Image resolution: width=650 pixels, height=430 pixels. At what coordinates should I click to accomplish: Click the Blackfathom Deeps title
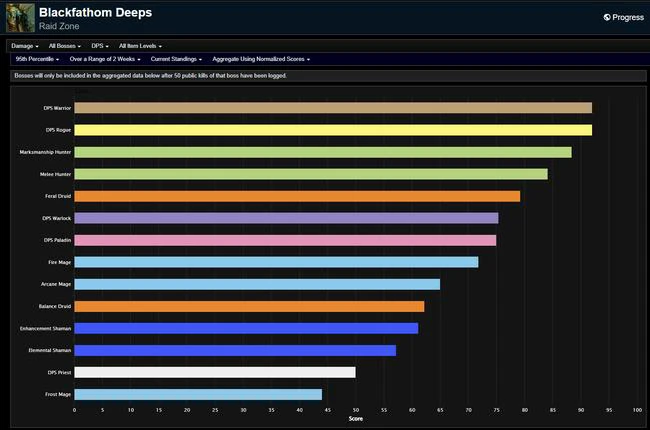[95, 12]
